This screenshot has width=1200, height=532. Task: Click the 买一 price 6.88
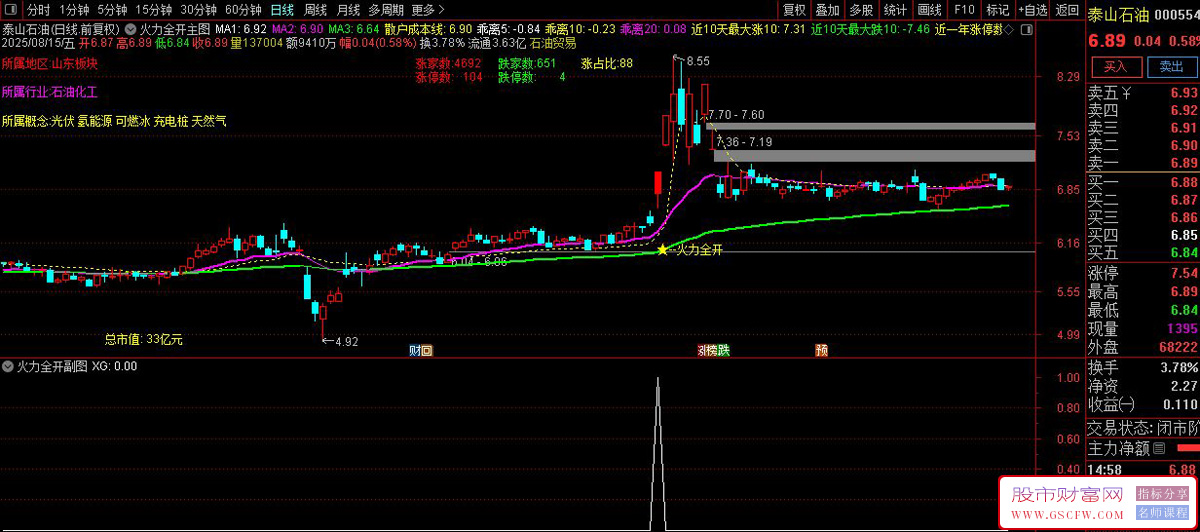(1183, 182)
